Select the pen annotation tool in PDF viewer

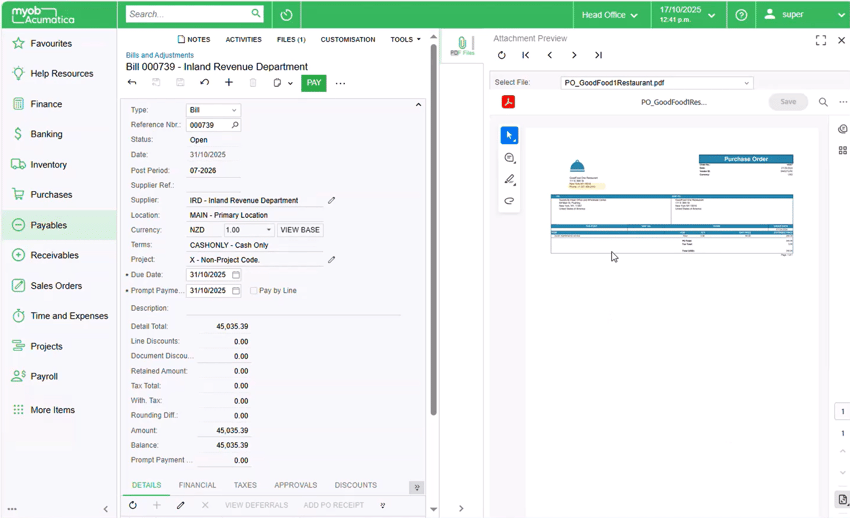(509, 180)
